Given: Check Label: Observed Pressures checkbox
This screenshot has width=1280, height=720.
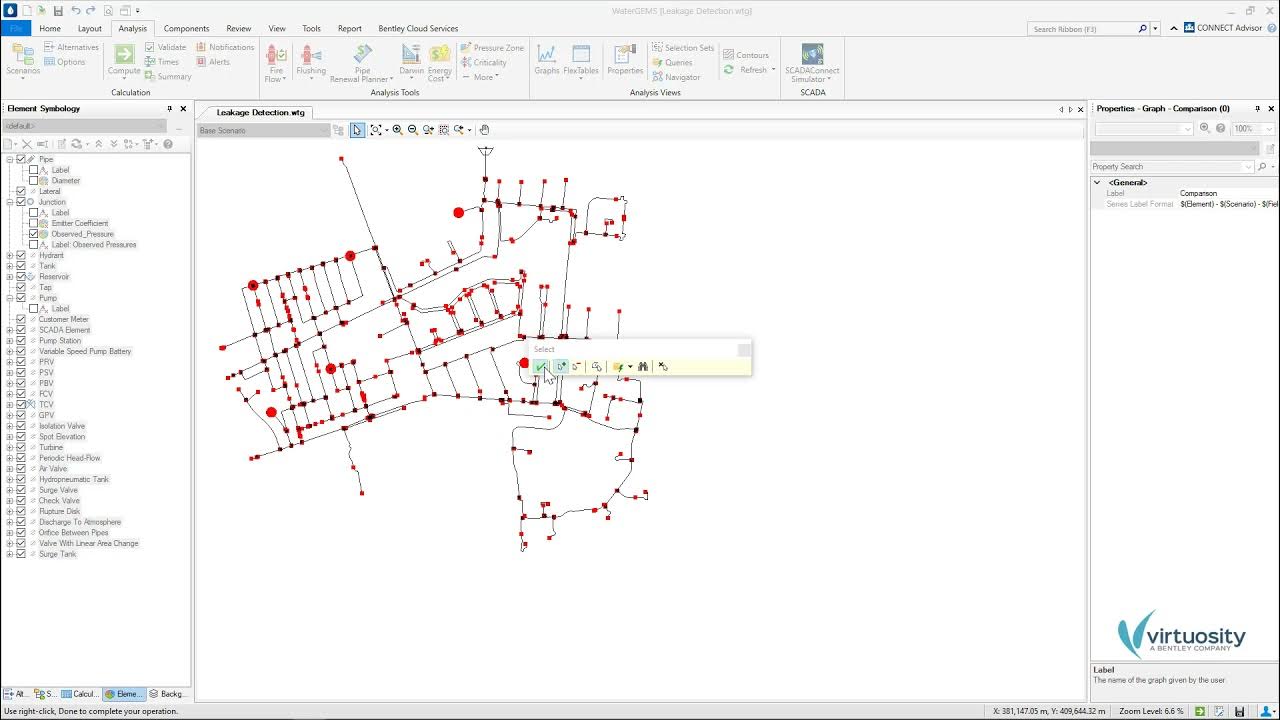Looking at the screenshot, I should [34, 245].
